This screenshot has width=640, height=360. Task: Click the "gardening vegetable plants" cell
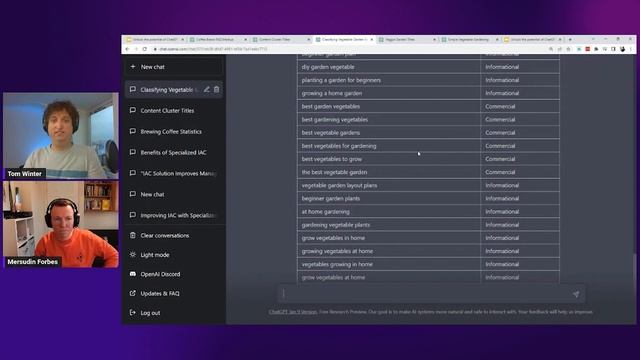click(389, 224)
